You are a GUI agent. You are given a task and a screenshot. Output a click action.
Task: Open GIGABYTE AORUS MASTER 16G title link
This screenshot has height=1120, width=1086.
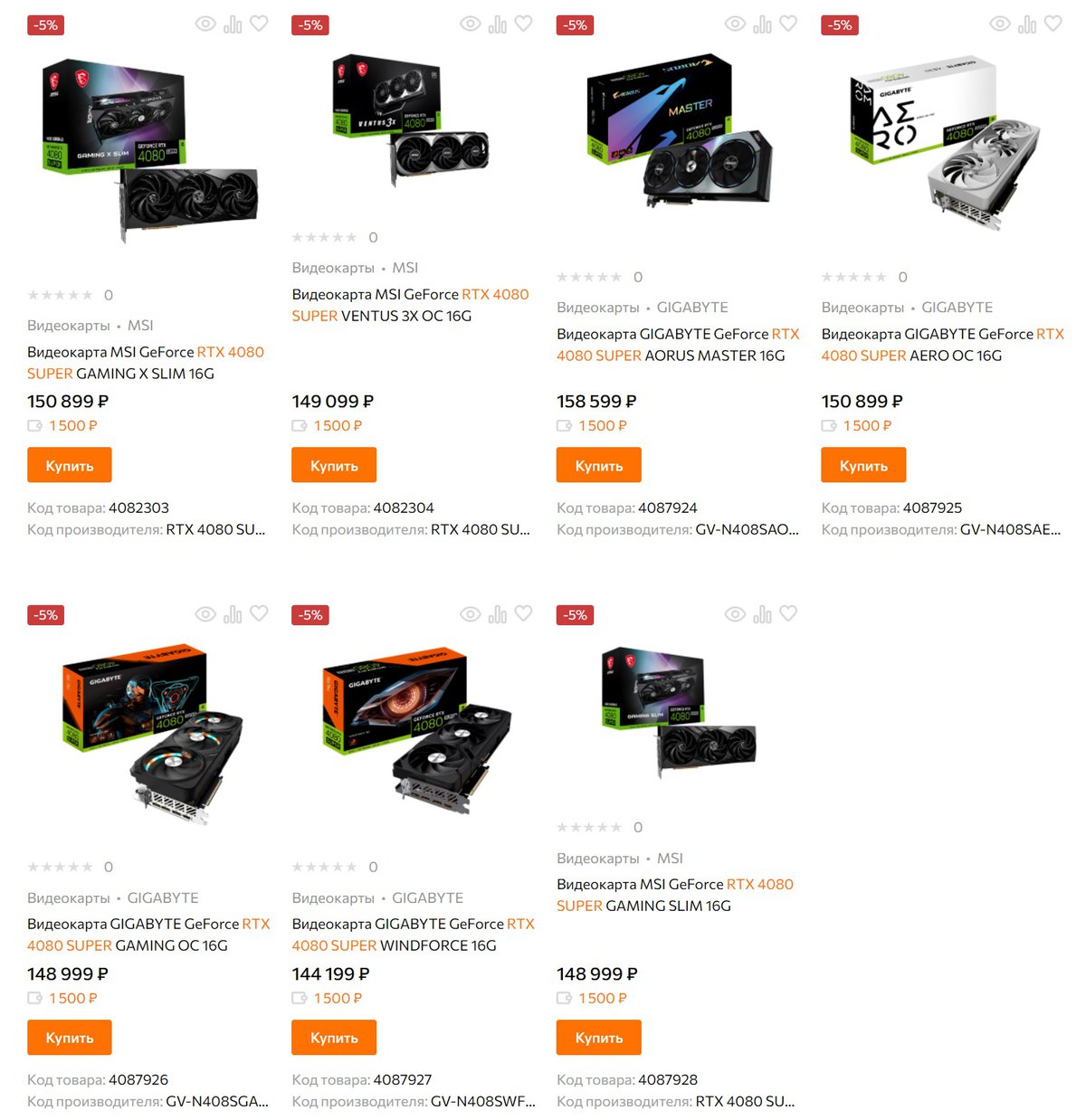pos(678,345)
